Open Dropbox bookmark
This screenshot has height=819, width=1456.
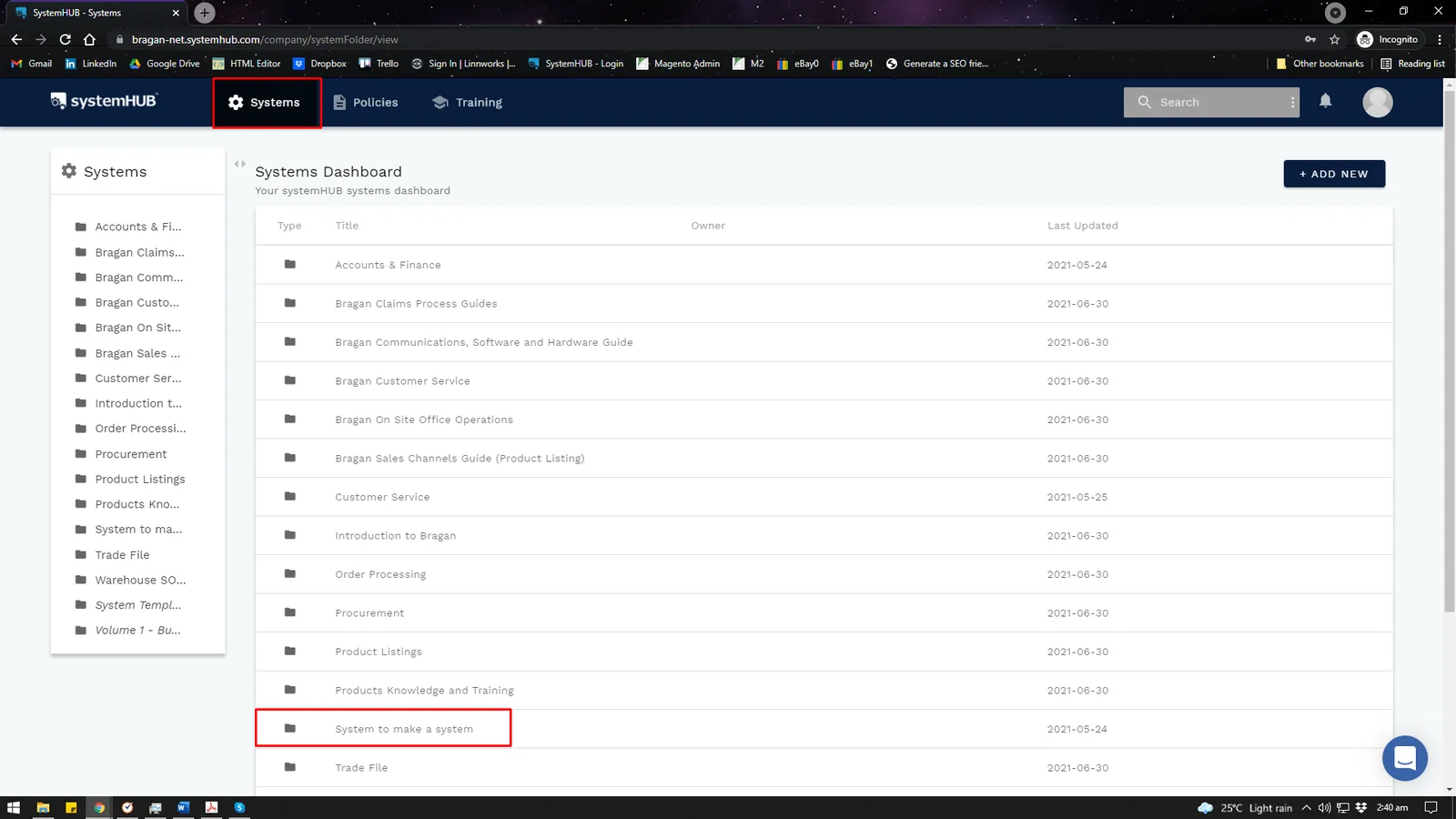[x=319, y=64]
